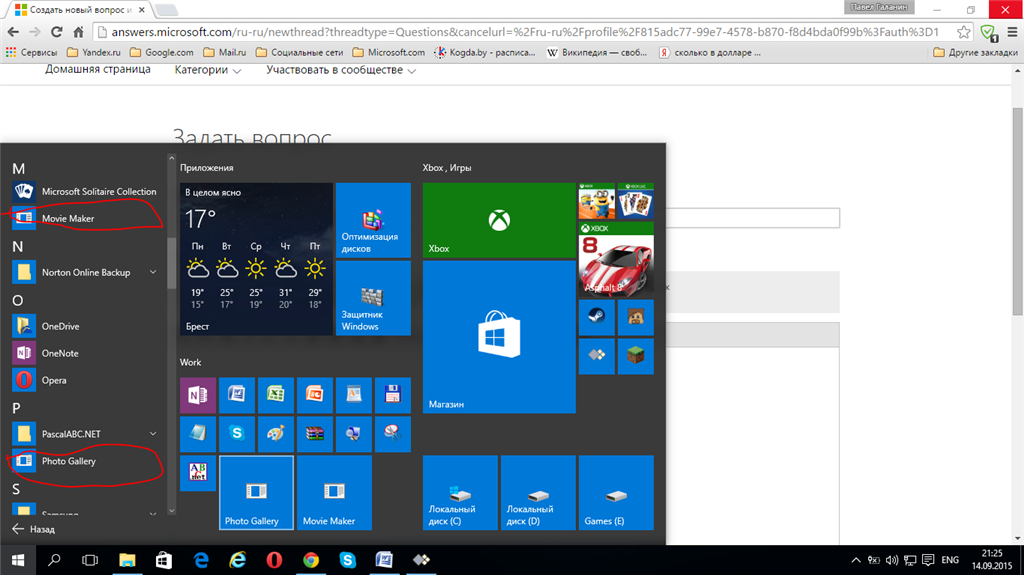This screenshot has width=1024, height=575.
Task: Open Task View on the taskbar
Action: (90, 560)
